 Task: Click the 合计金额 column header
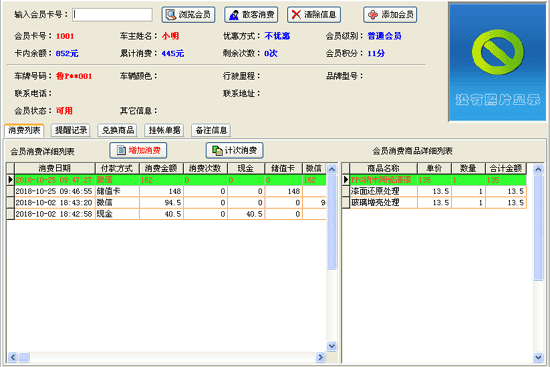click(x=506, y=168)
